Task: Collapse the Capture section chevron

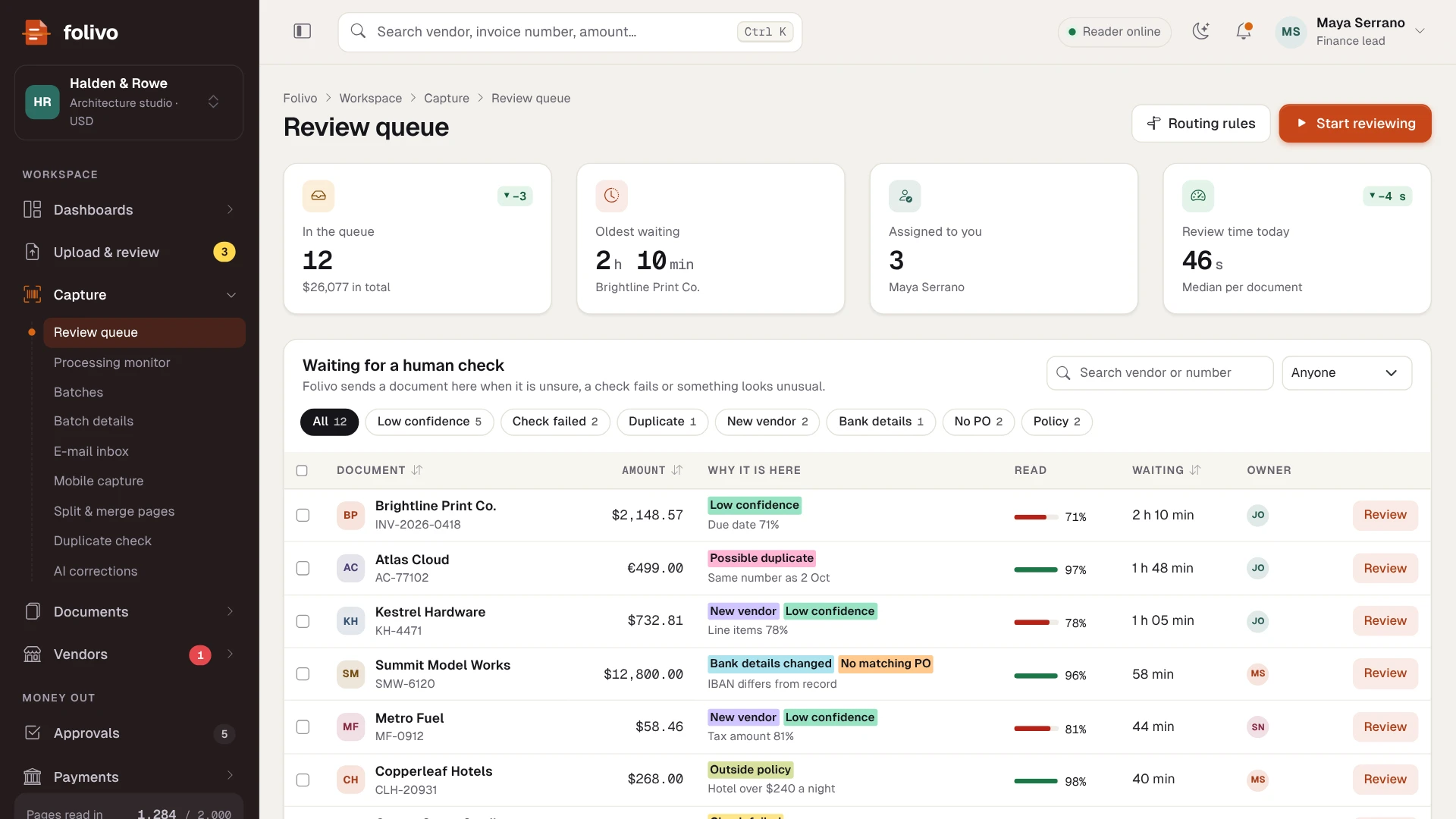Action: (x=231, y=295)
